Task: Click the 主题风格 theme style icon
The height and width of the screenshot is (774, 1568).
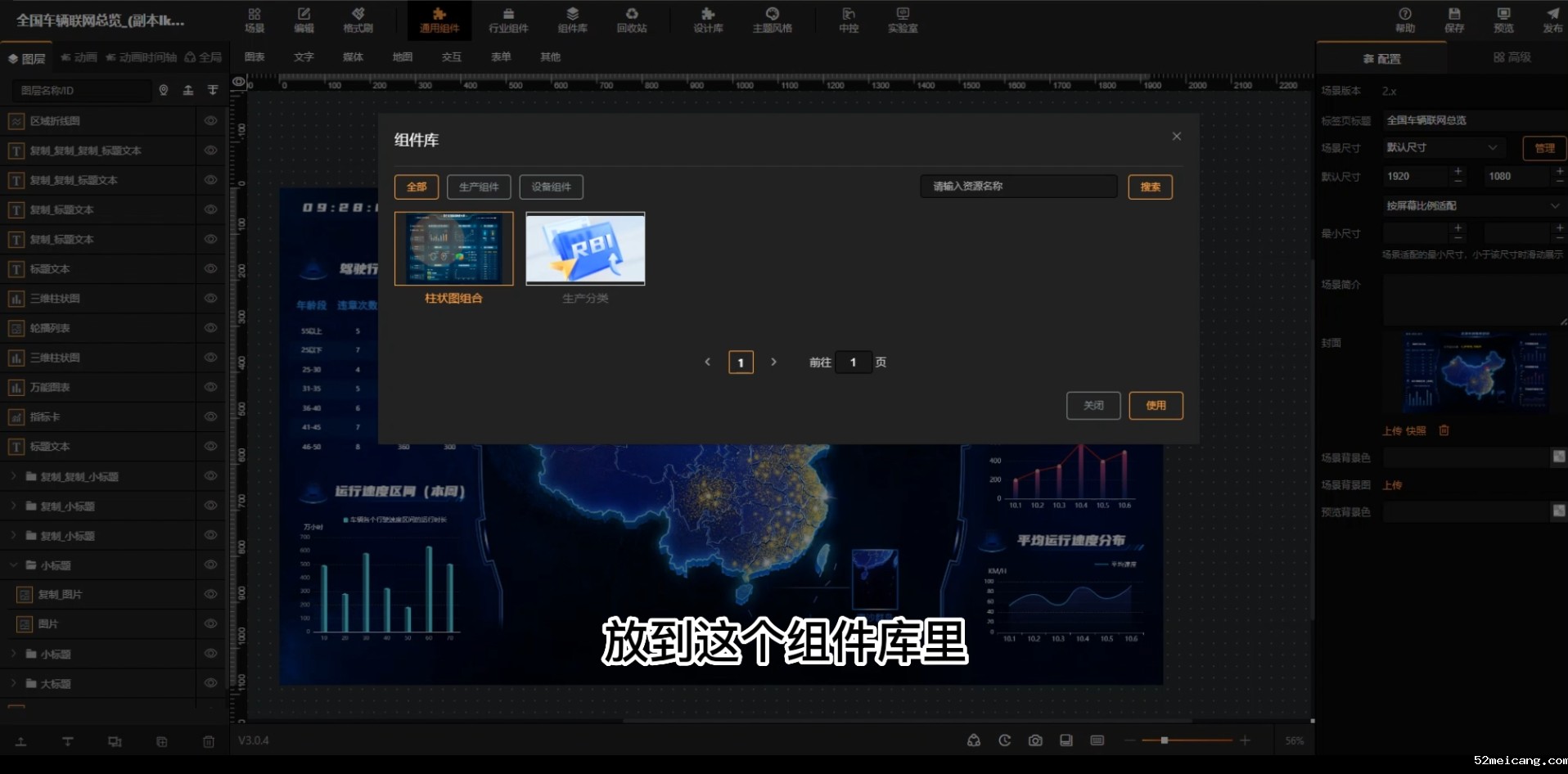Action: [772, 20]
